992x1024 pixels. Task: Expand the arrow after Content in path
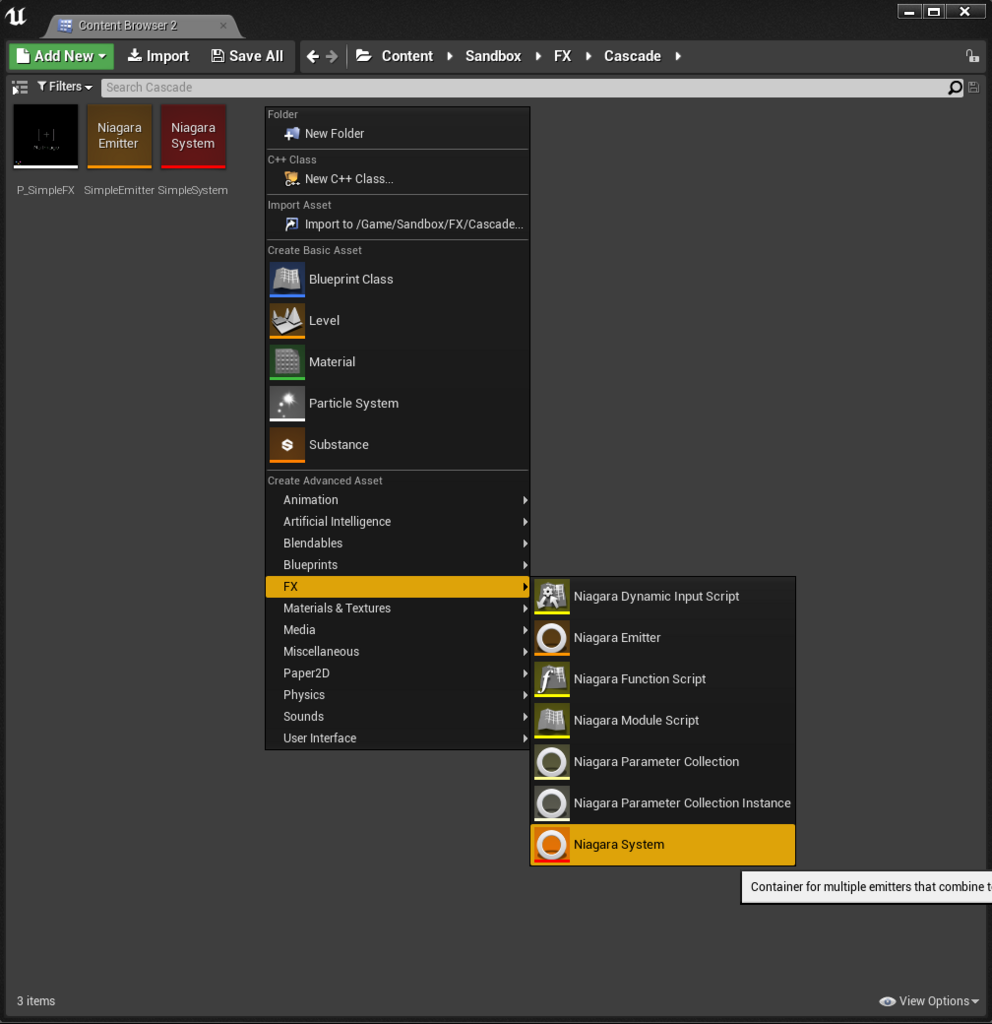(x=450, y=56)
